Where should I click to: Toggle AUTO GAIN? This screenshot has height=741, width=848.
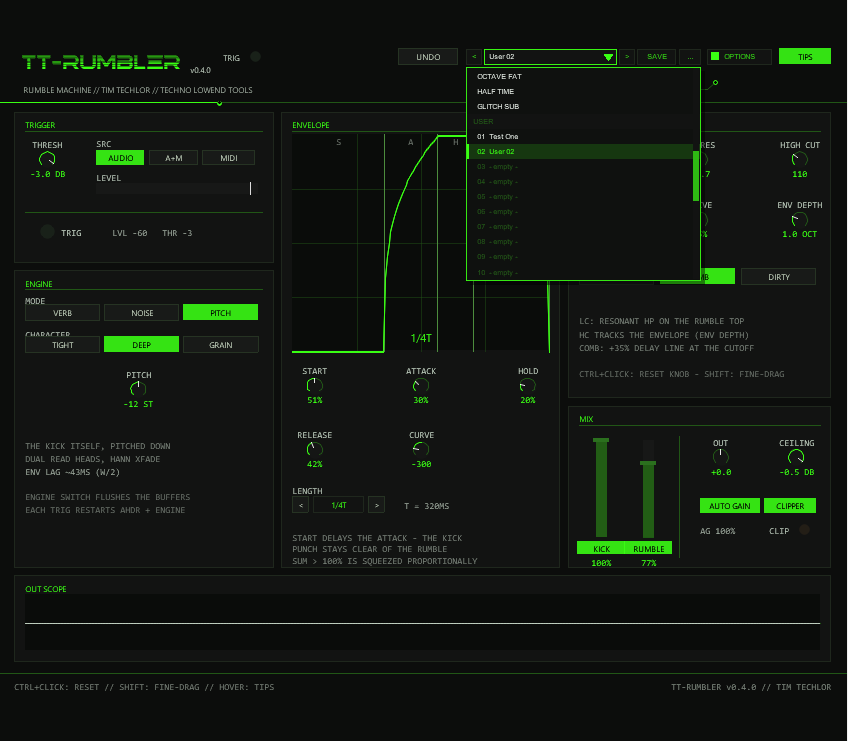[730, 506]
